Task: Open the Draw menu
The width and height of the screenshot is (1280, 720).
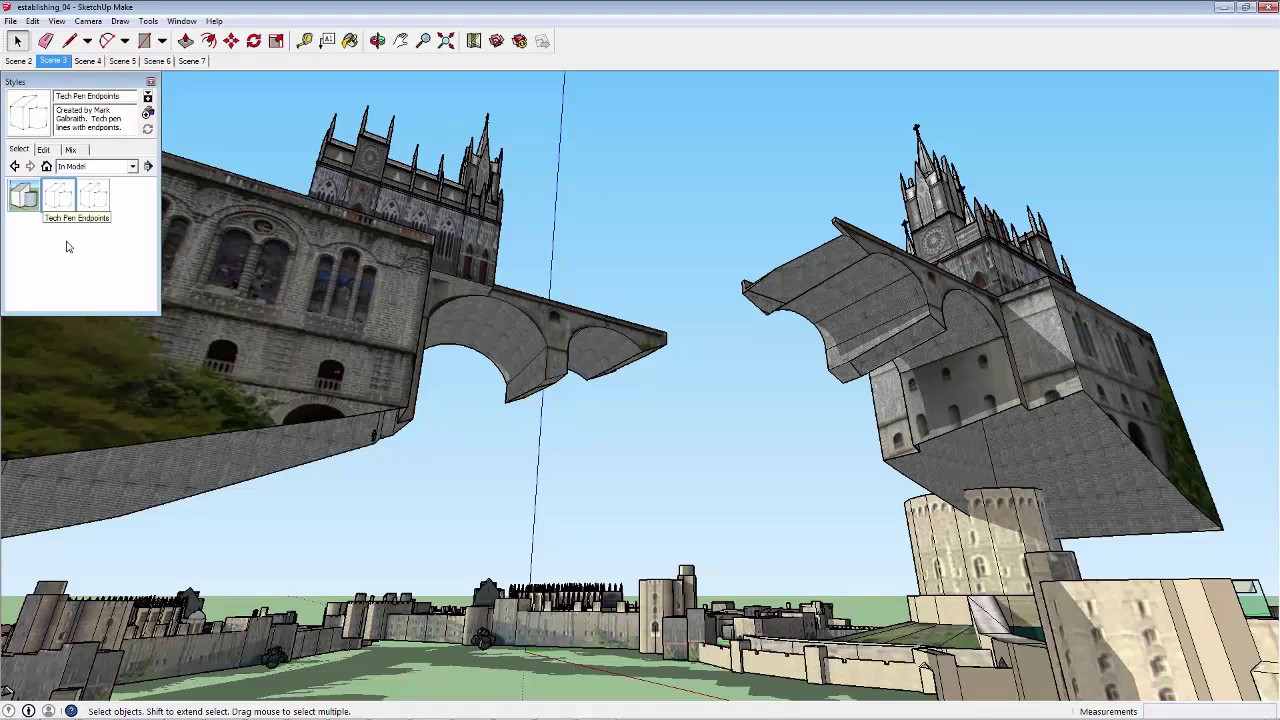Action: coord(120,21)
